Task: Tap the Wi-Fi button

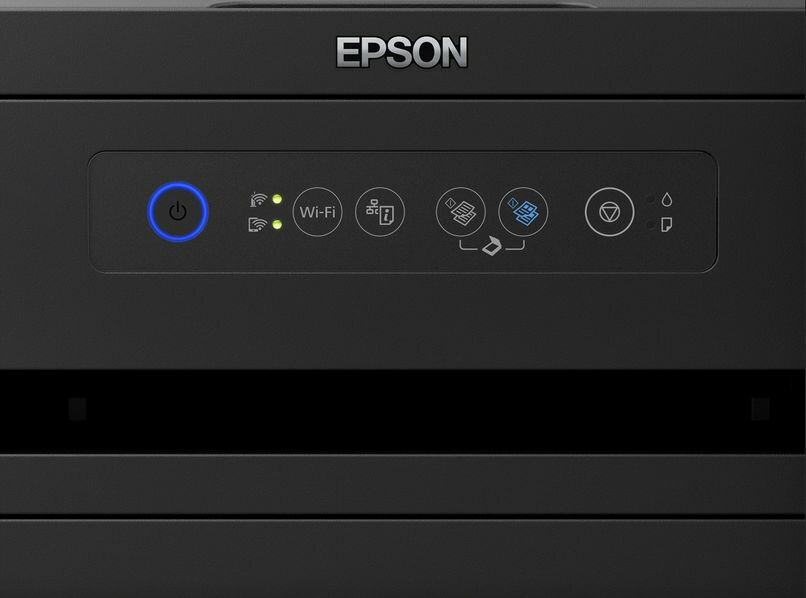Action: coord(317,212)
